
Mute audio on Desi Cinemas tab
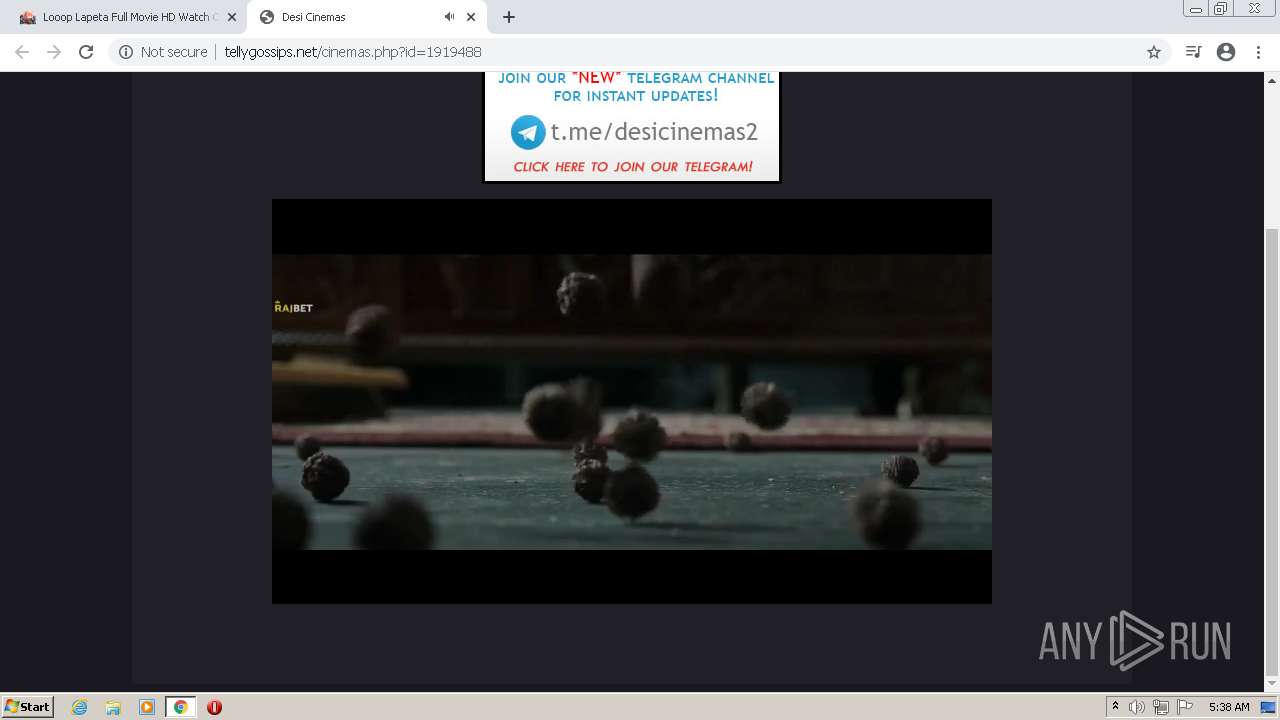click(449, 17)
